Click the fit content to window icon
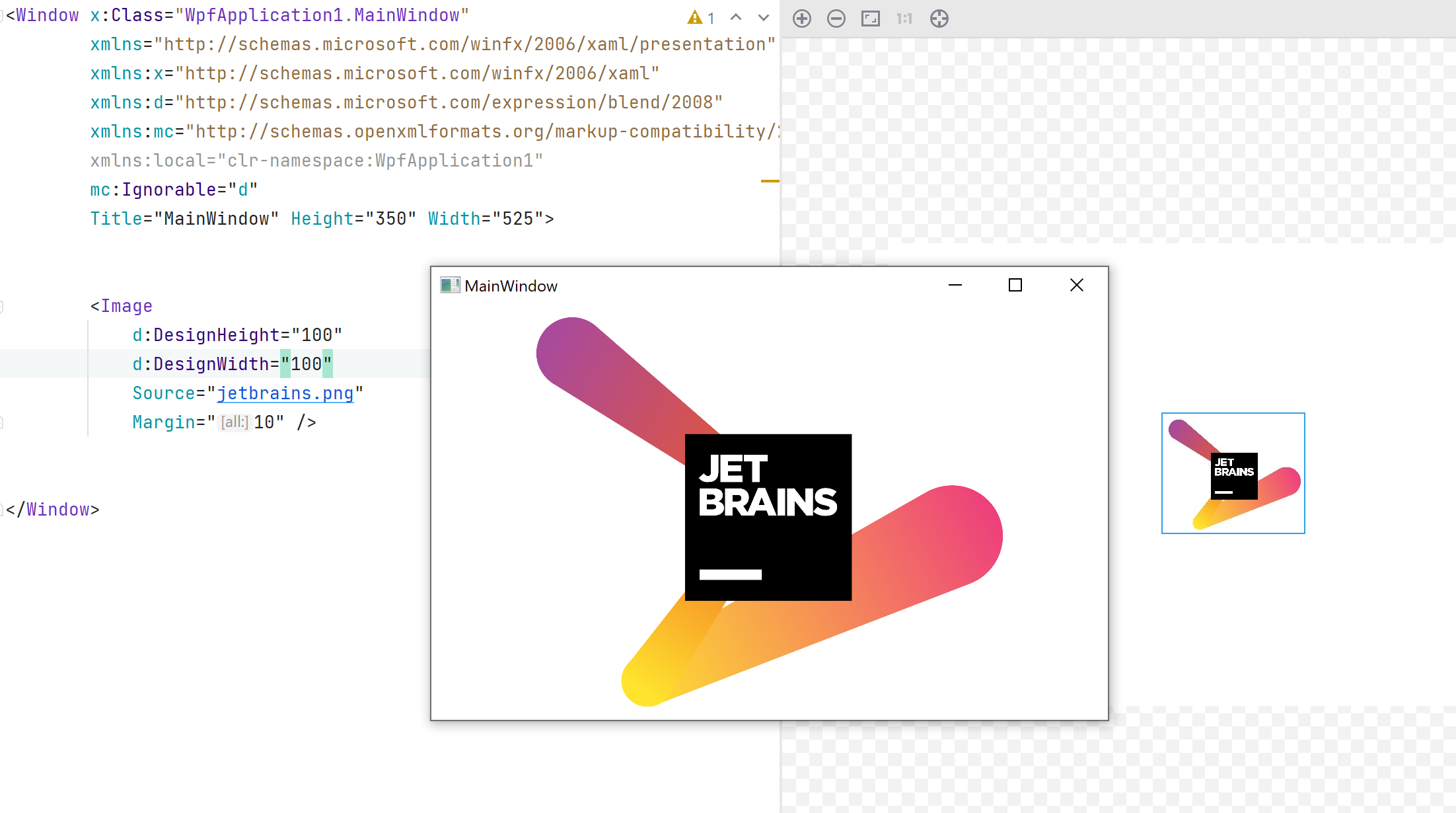The width and height of the screenshot is (1456, 813). [x=871, y=19]
